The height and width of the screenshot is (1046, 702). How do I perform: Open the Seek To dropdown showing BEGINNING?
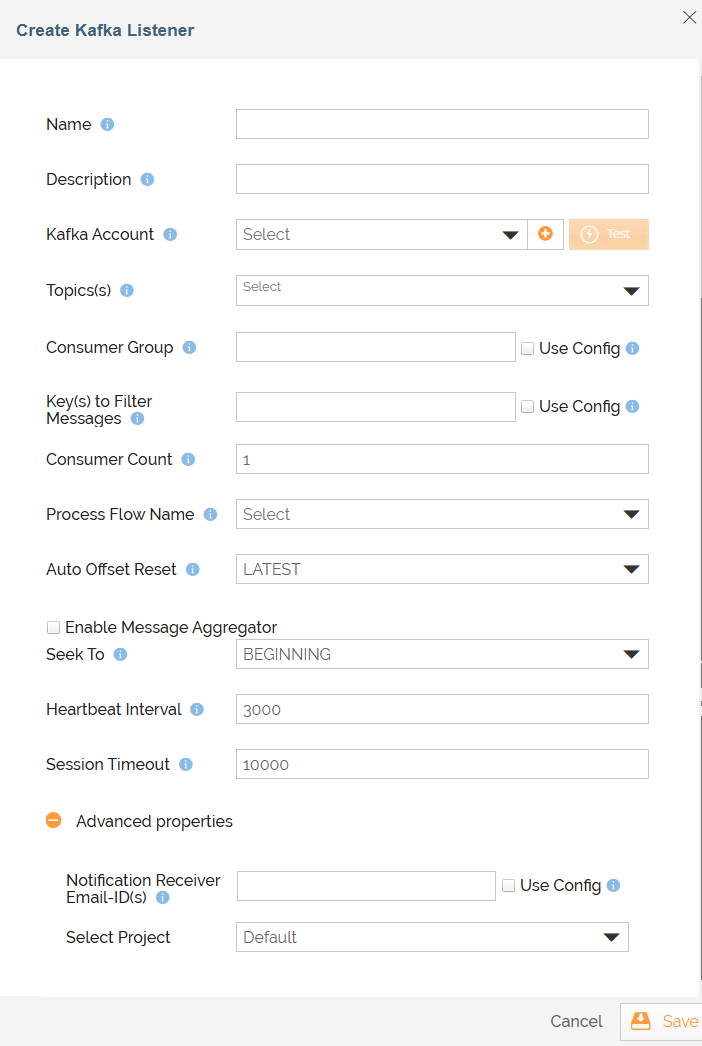pos(442,654)
